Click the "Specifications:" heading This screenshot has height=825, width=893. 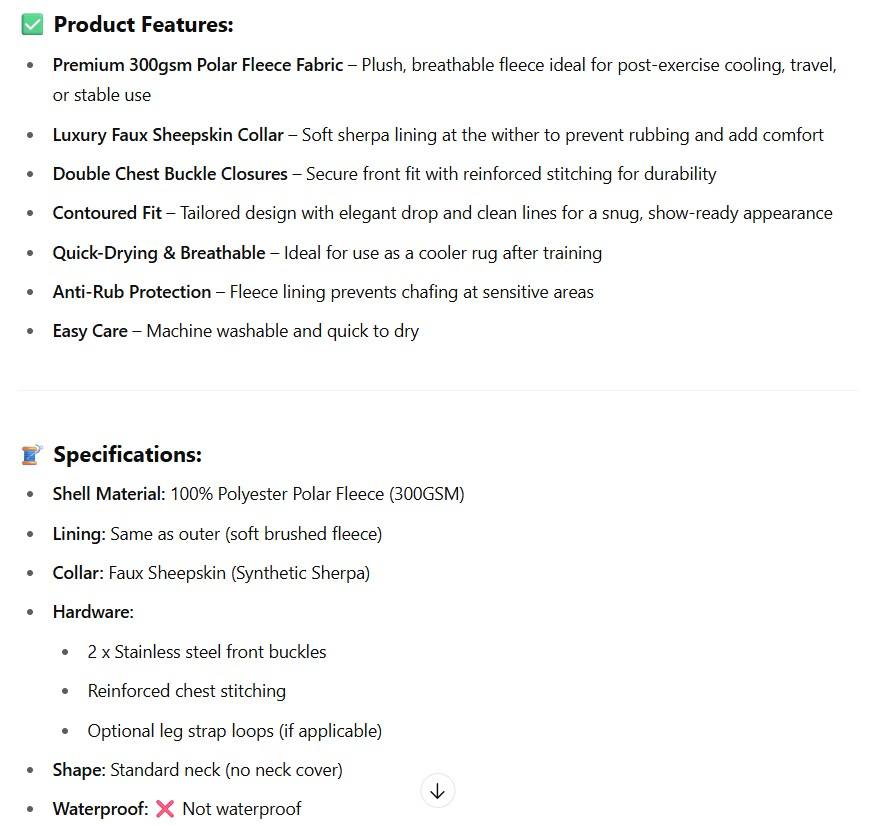click(127, 455)
